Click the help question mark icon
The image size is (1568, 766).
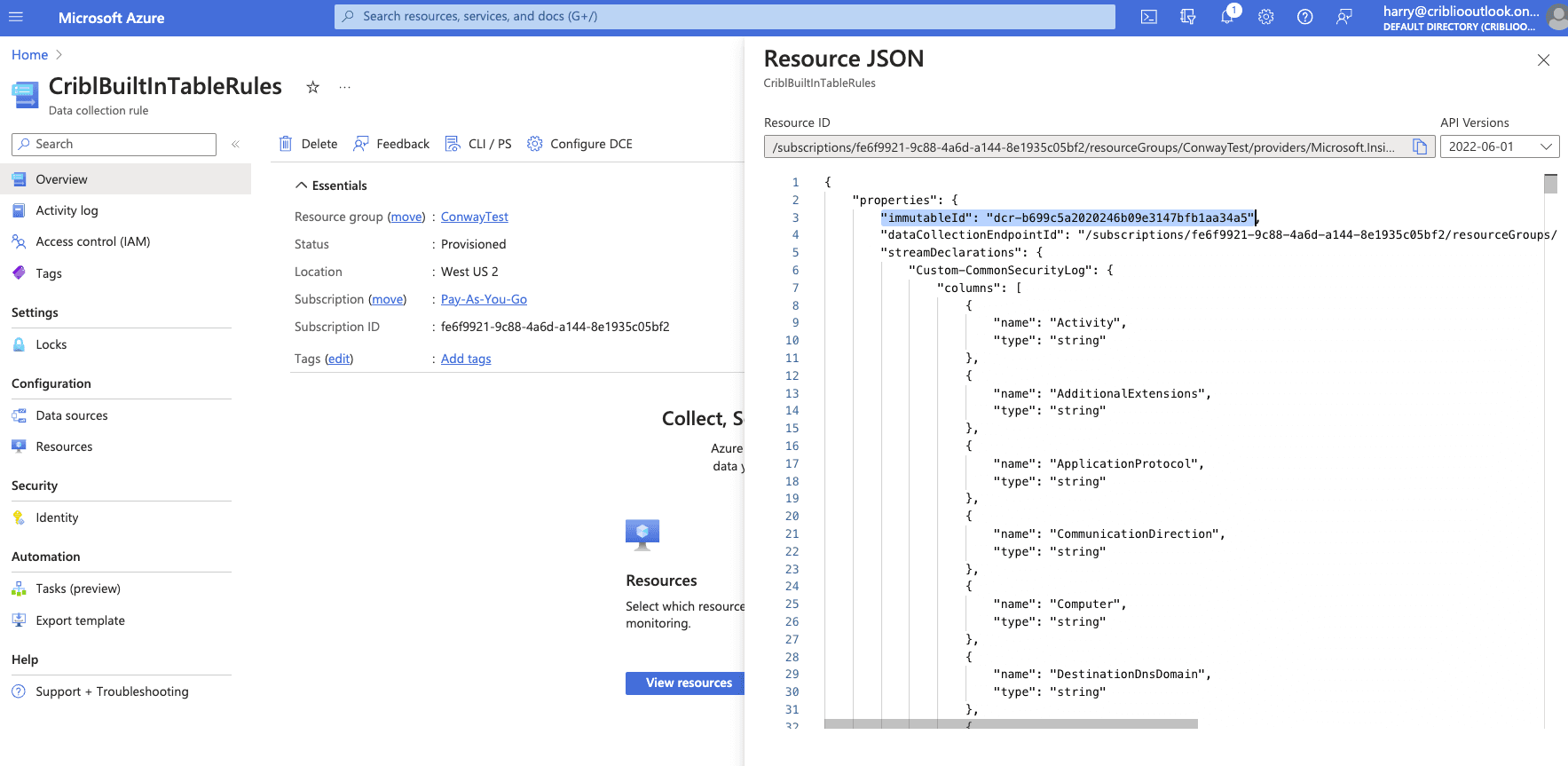click(x=1304, y=17)
